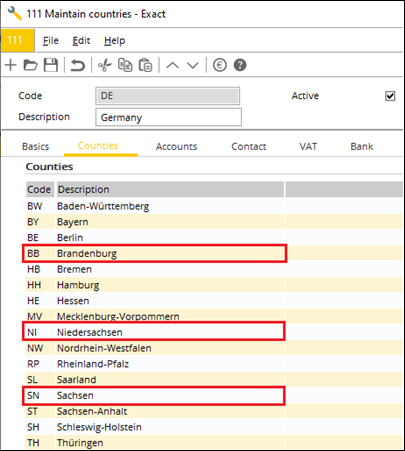Open the File menu
Image resolution: width=405 pixels, height=451 pixels.
coord(51,41)
